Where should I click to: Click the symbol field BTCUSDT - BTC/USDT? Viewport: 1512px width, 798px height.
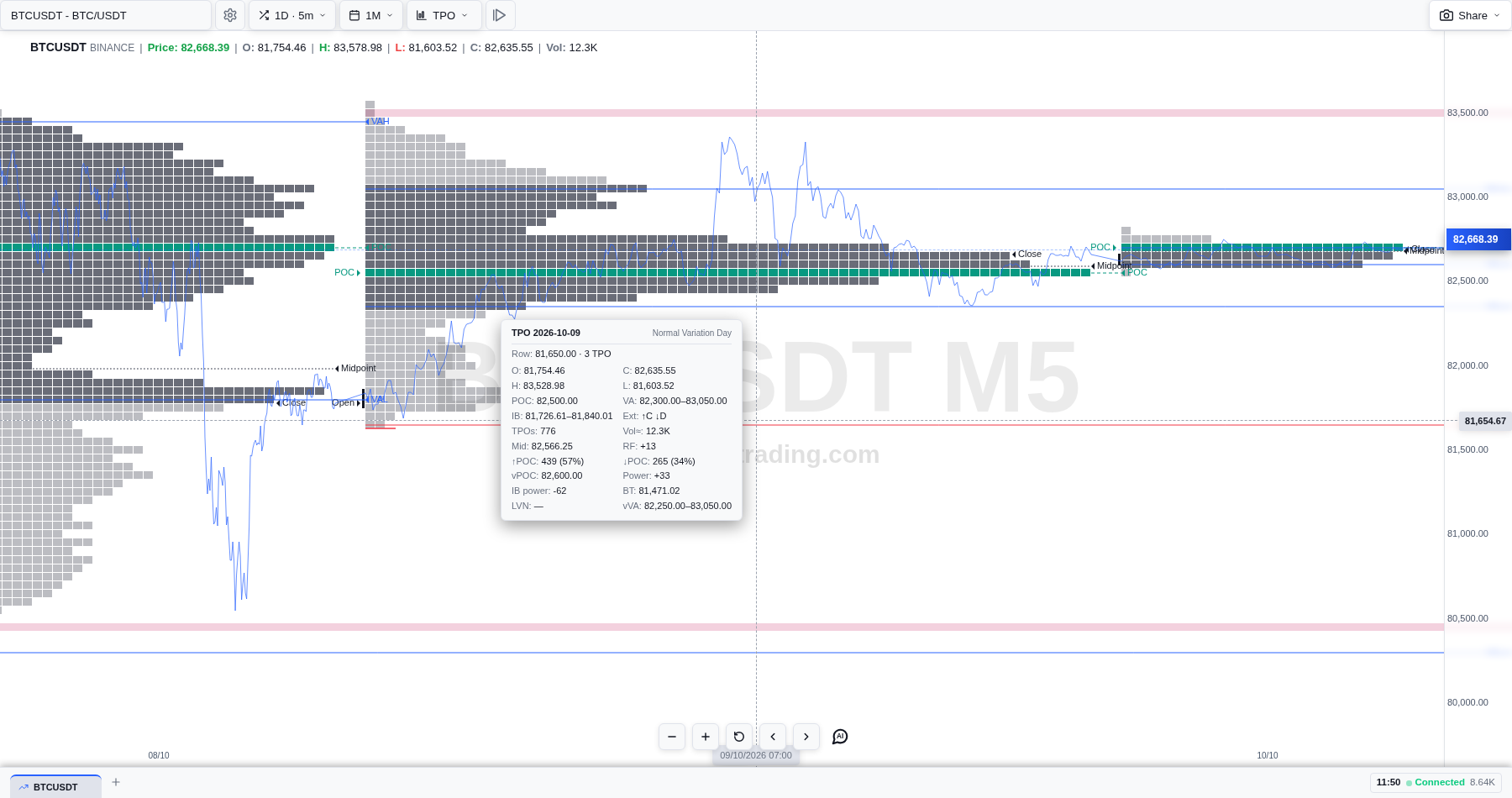(x=106, y=15)
